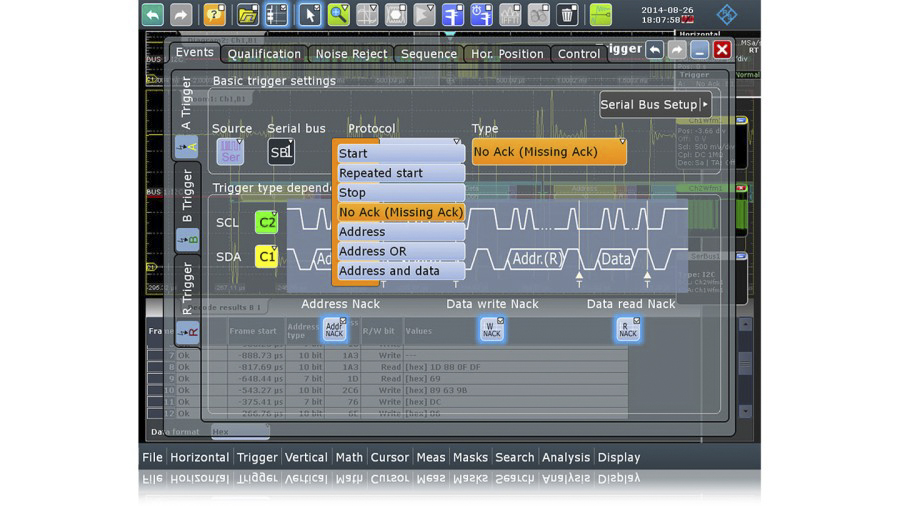This screenshot has height=506, width=900.
Task: Pick 'Repeated start' in the dropdown list
Action: 400,173
